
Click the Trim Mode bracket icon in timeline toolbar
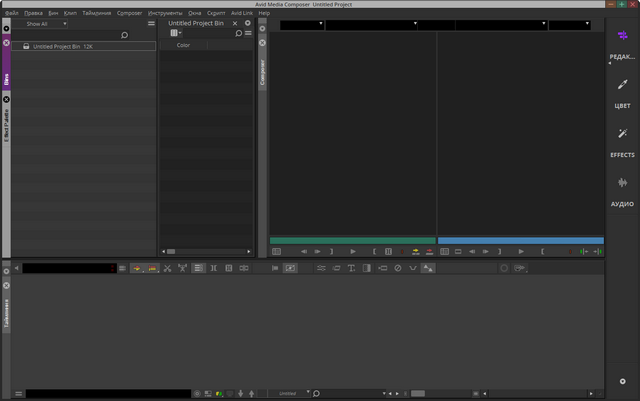213,268
